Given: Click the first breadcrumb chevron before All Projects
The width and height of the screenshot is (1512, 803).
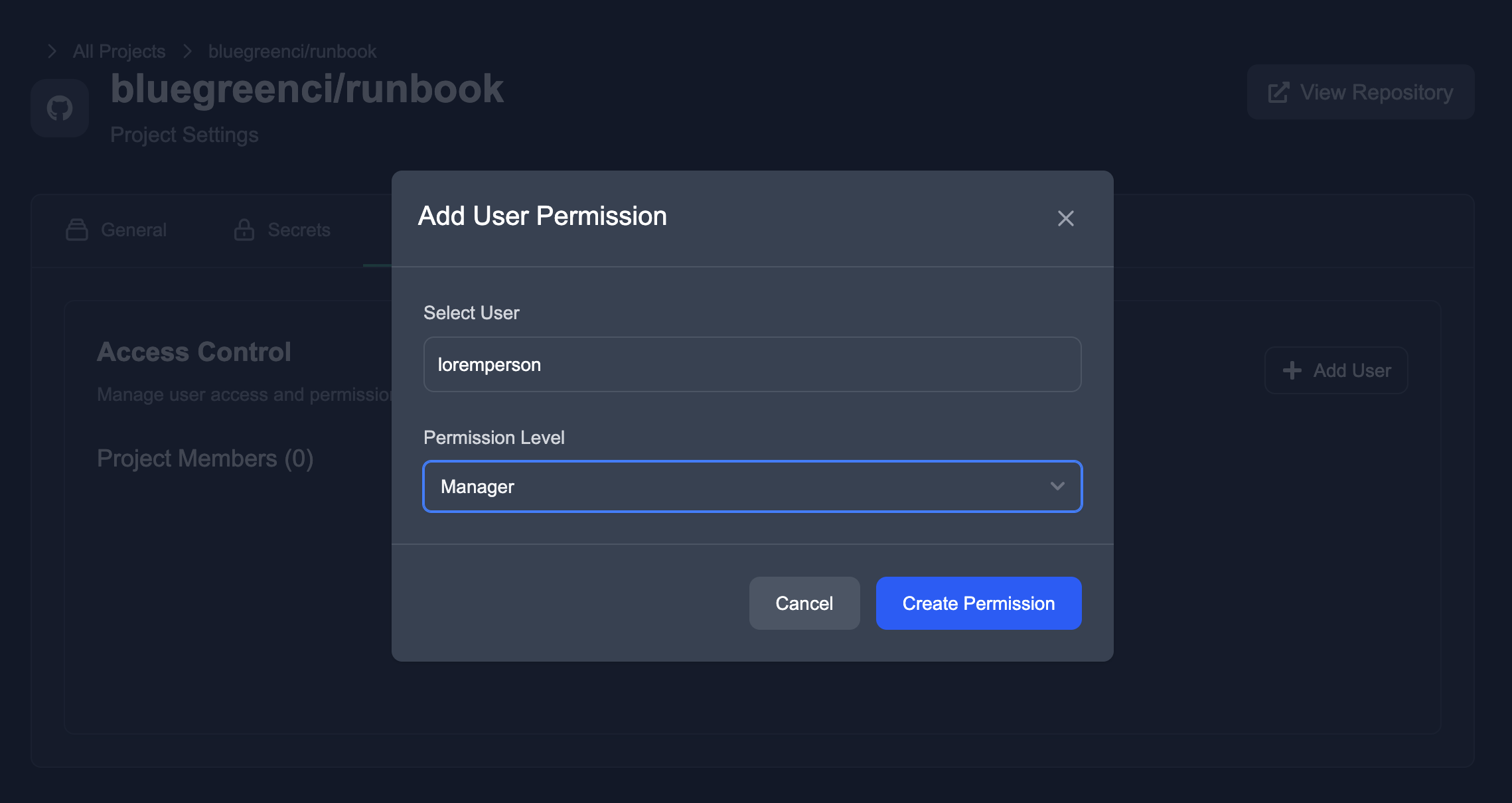Looking at the screenshot, I should pyautogui.click(x=52, y=51).
